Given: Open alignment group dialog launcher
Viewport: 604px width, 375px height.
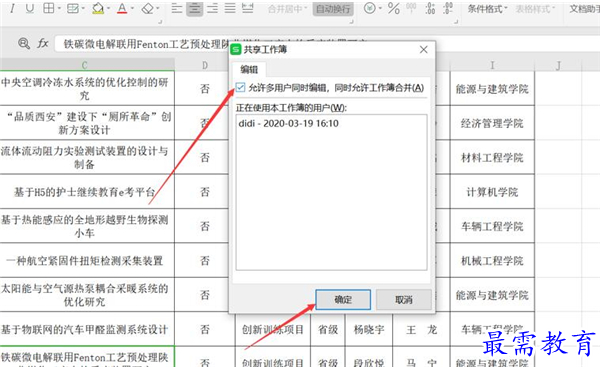Looking at the screenshot, I should 351,22.
